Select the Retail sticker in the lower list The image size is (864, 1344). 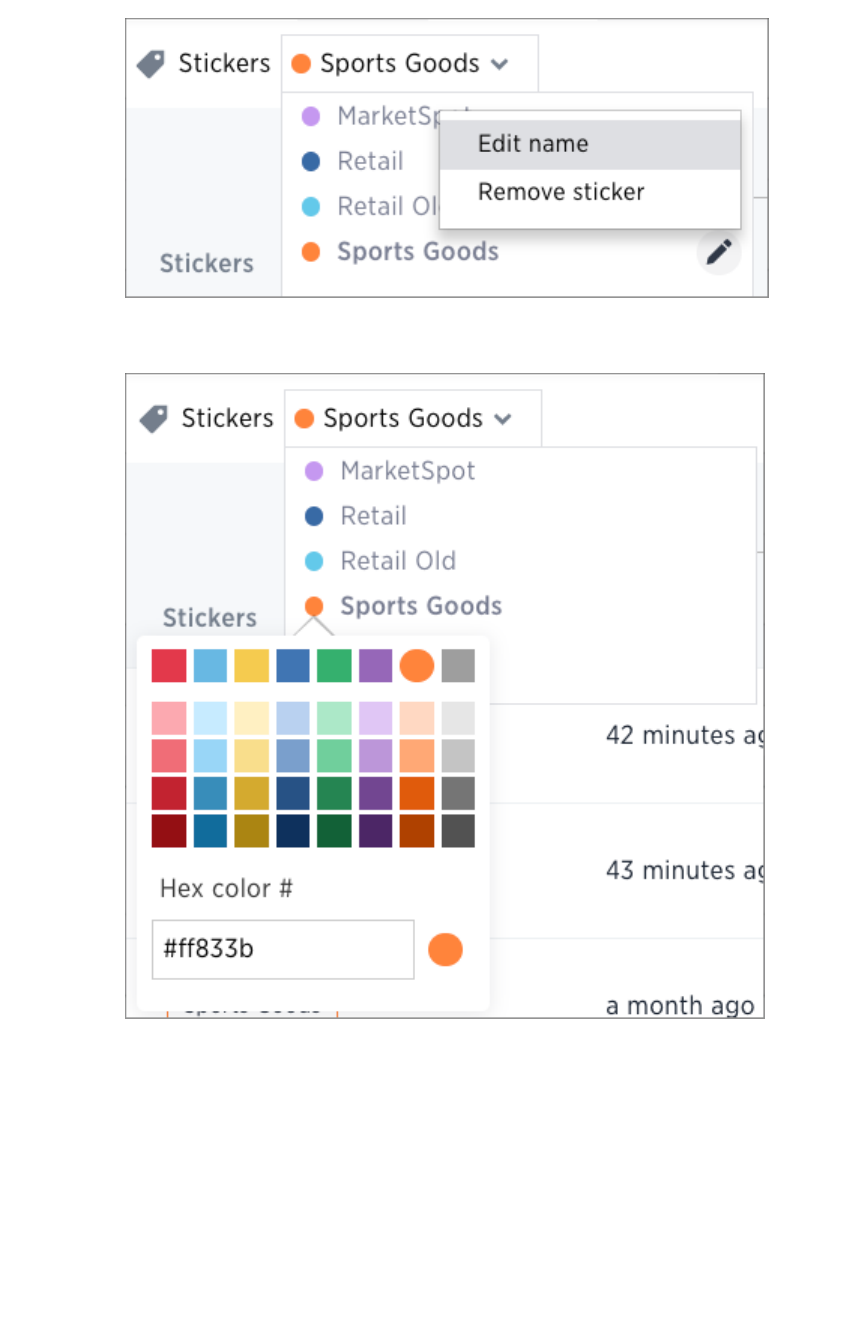click(x=373, y=516)
